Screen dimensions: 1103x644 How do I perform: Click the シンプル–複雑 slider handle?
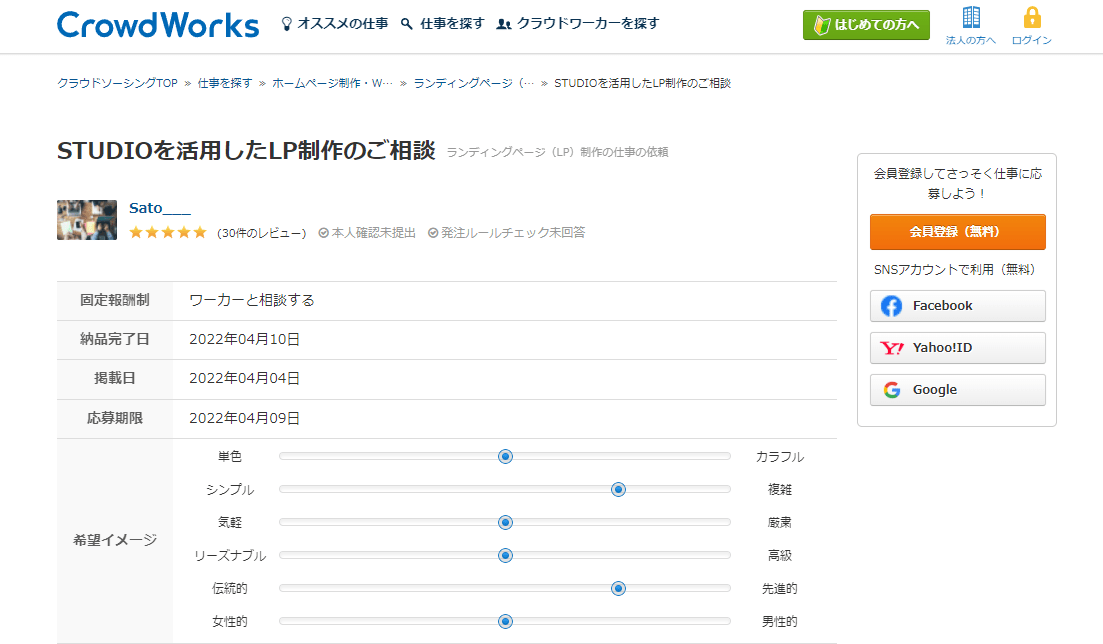point(618,489)
